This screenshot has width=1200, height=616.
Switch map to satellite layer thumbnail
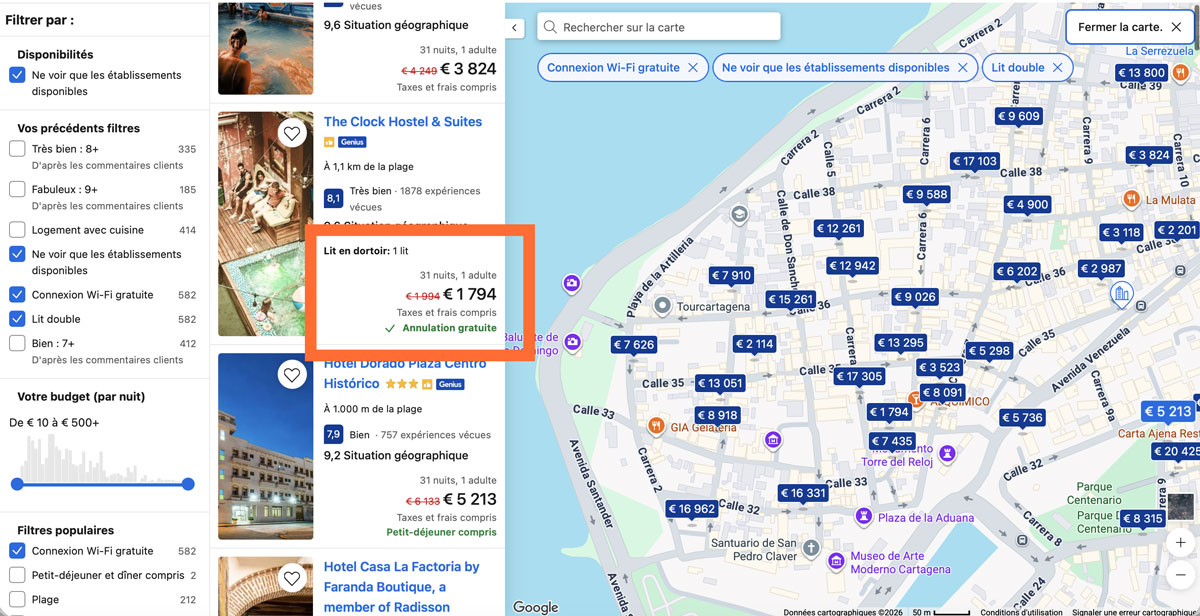pos(1181,505)
